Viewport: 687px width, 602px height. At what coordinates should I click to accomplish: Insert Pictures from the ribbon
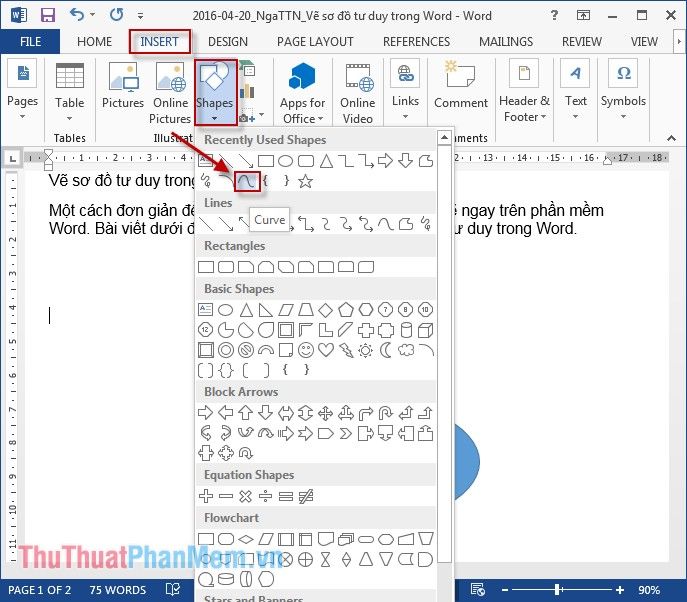coord(123,85)
